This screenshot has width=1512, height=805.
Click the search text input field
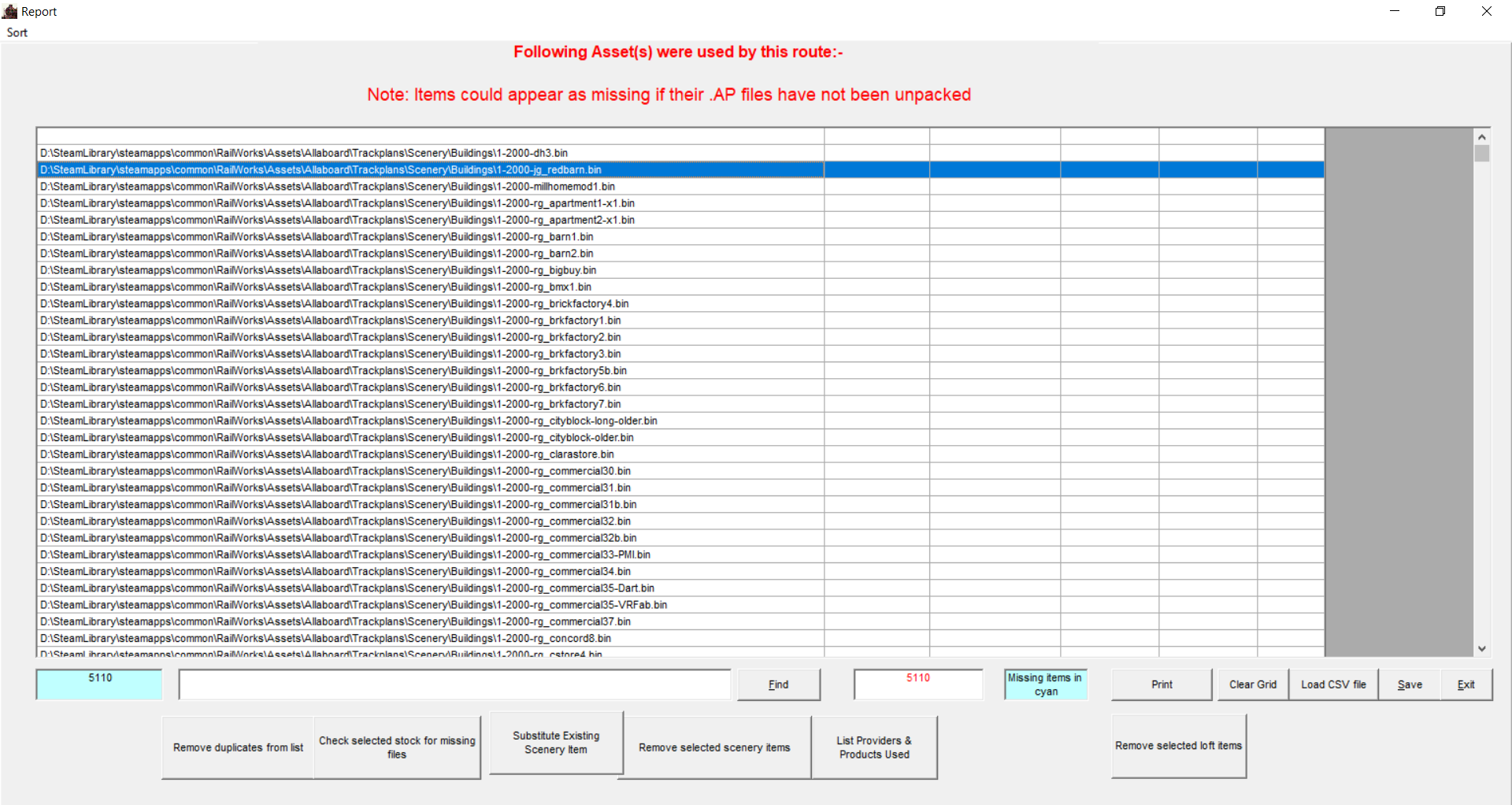454,684
